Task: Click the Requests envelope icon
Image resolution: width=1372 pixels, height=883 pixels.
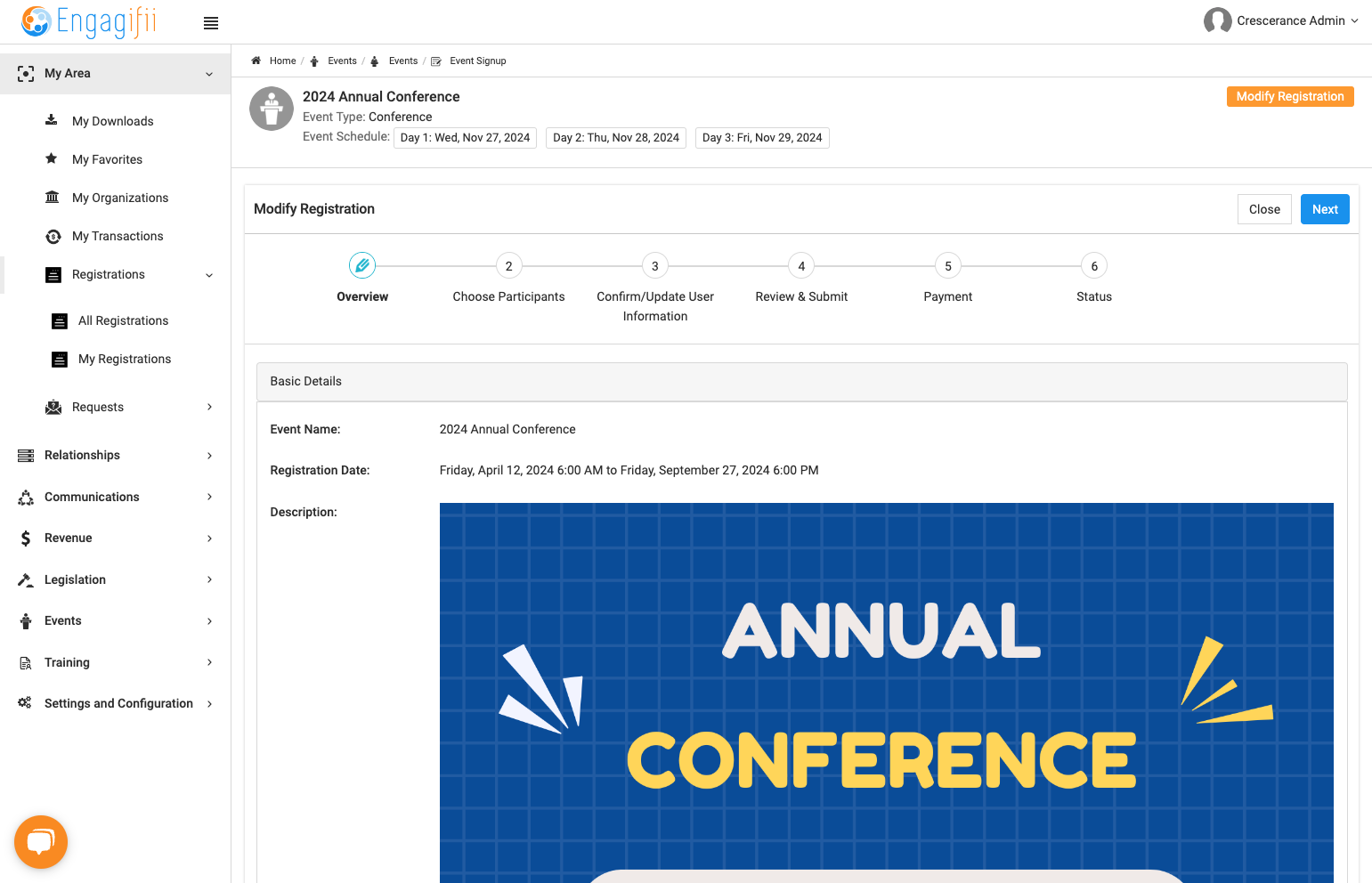Action: coord(53,407)
